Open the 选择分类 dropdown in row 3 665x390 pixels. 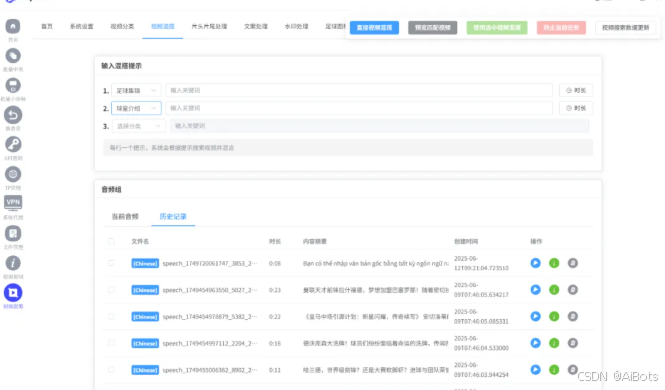[139, 126]
